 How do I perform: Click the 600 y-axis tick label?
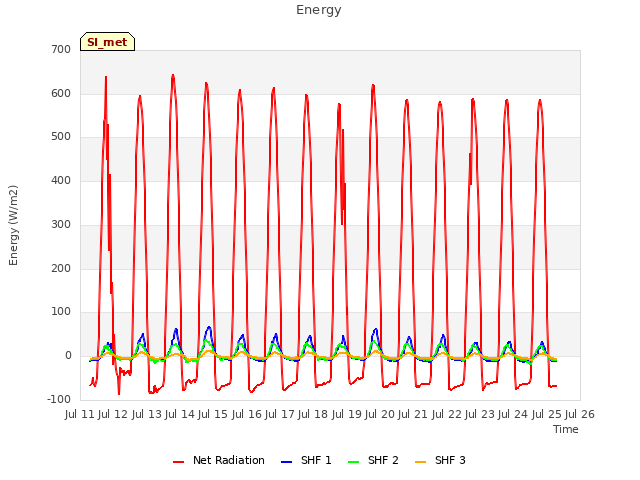(61, 93)
